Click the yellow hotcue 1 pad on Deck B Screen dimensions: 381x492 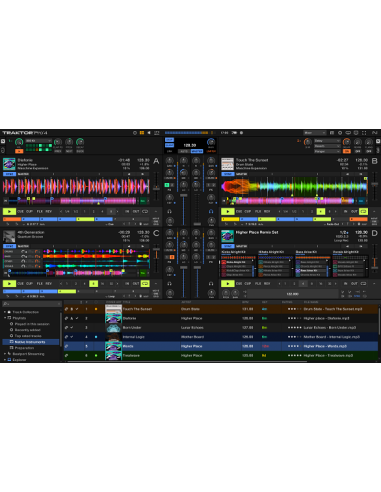coord(230,219)
